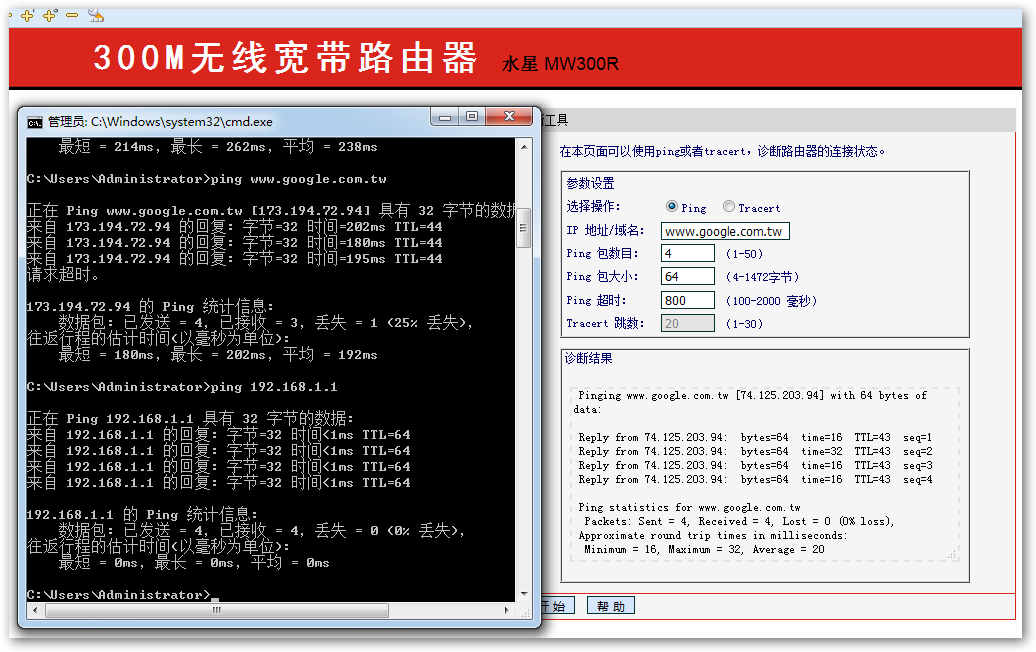Click the cmd reply line with 时间=180ms
The height and width of the screenshot is (652, 1036).
point(235,243)
